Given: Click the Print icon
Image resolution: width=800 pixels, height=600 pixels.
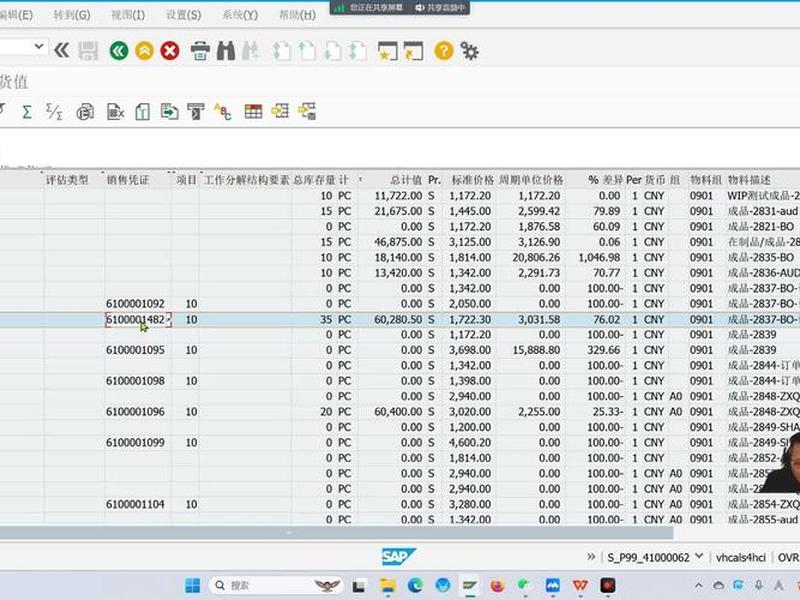Looking at the screenshot, I should (199, 51).
